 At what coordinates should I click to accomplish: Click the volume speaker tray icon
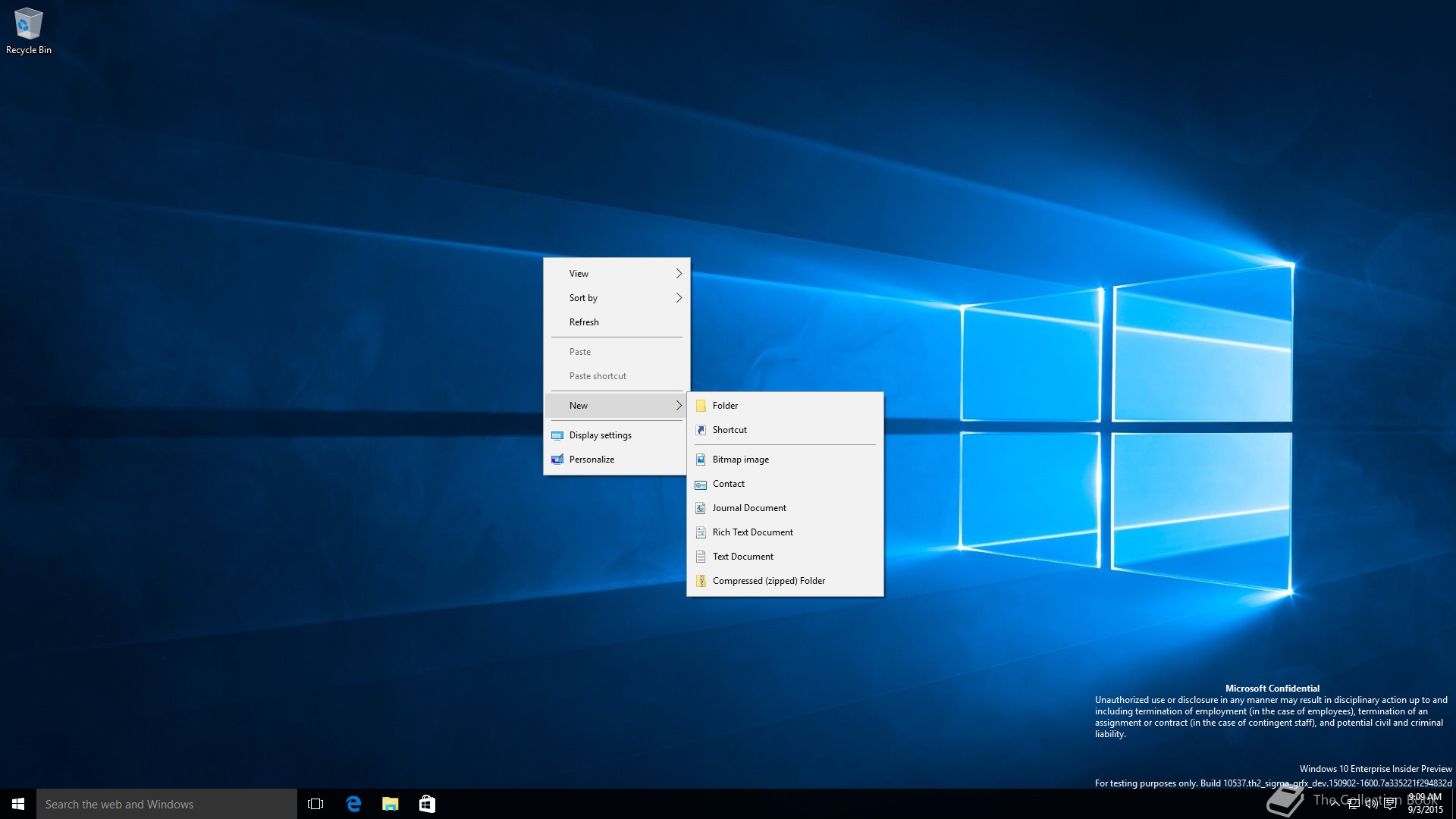(x=1371, y=805)
